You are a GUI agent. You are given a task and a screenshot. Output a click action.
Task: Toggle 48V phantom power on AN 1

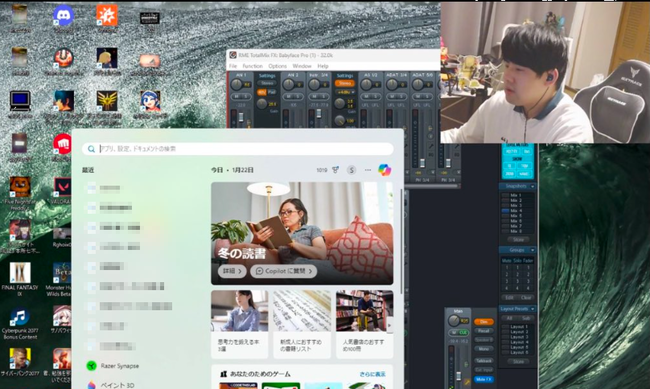point(262,92)
